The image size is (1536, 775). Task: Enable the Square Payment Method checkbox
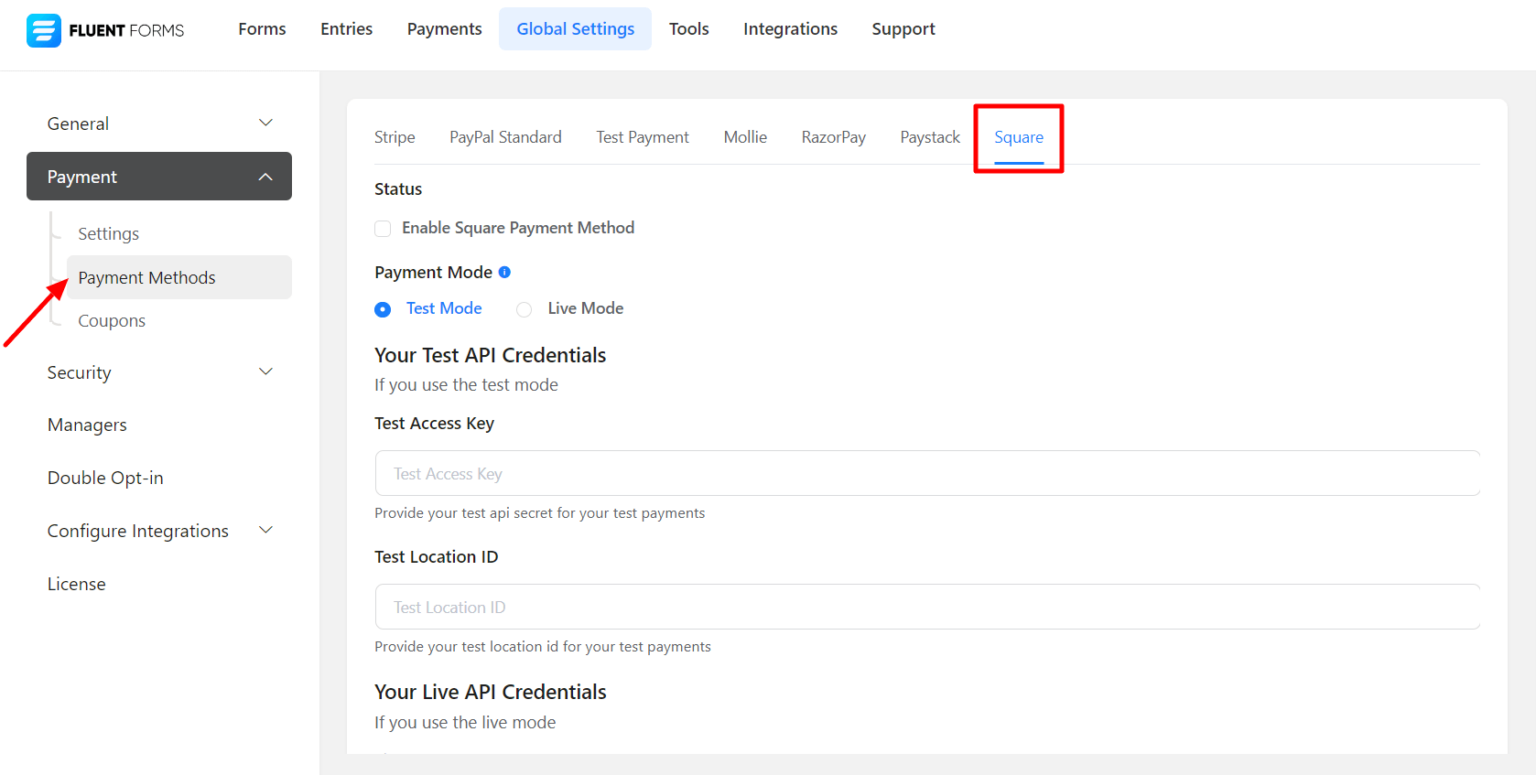(x=383, y=228)
